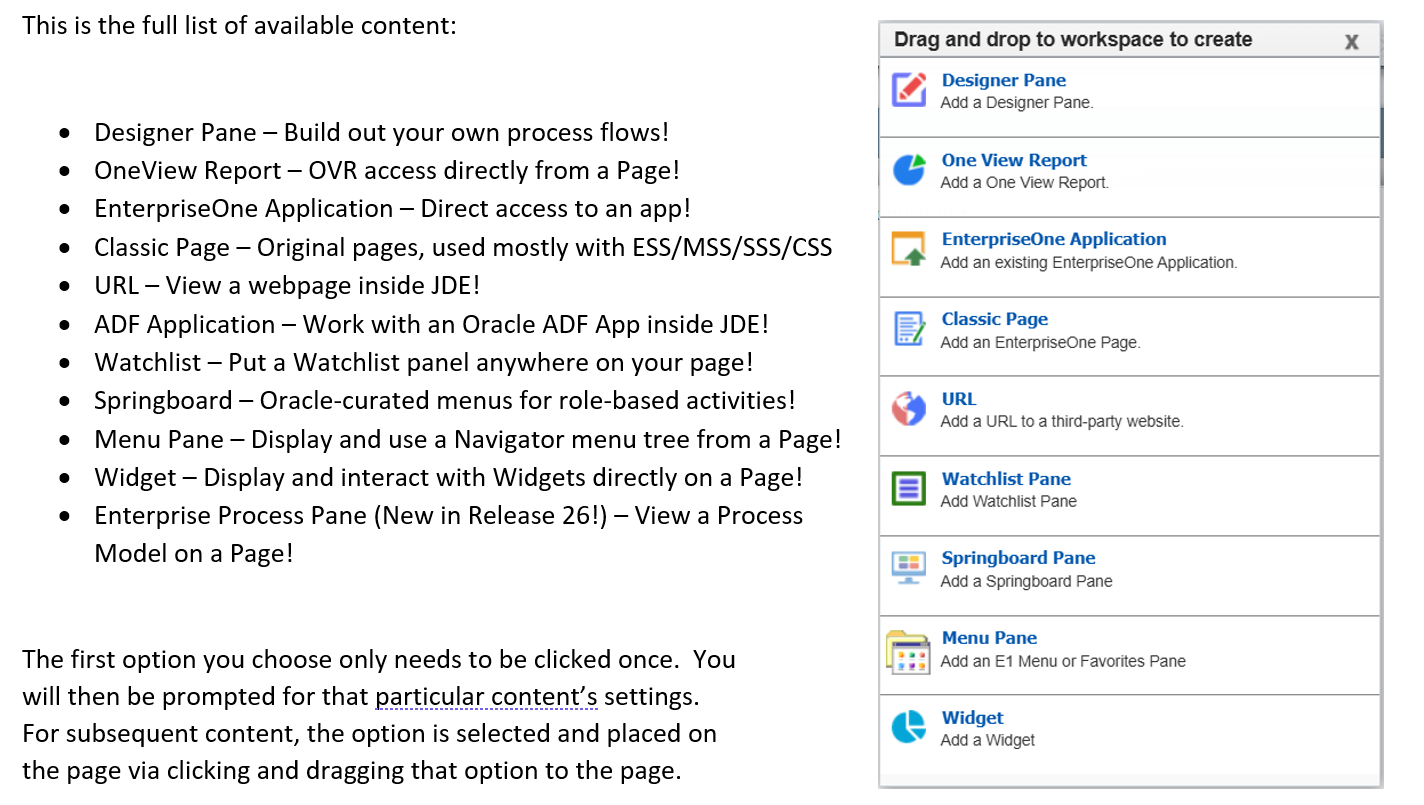Click the Springboard Pane monitor icon
The width and height of the screenshot is (1424, 805).
coord(909,568)
